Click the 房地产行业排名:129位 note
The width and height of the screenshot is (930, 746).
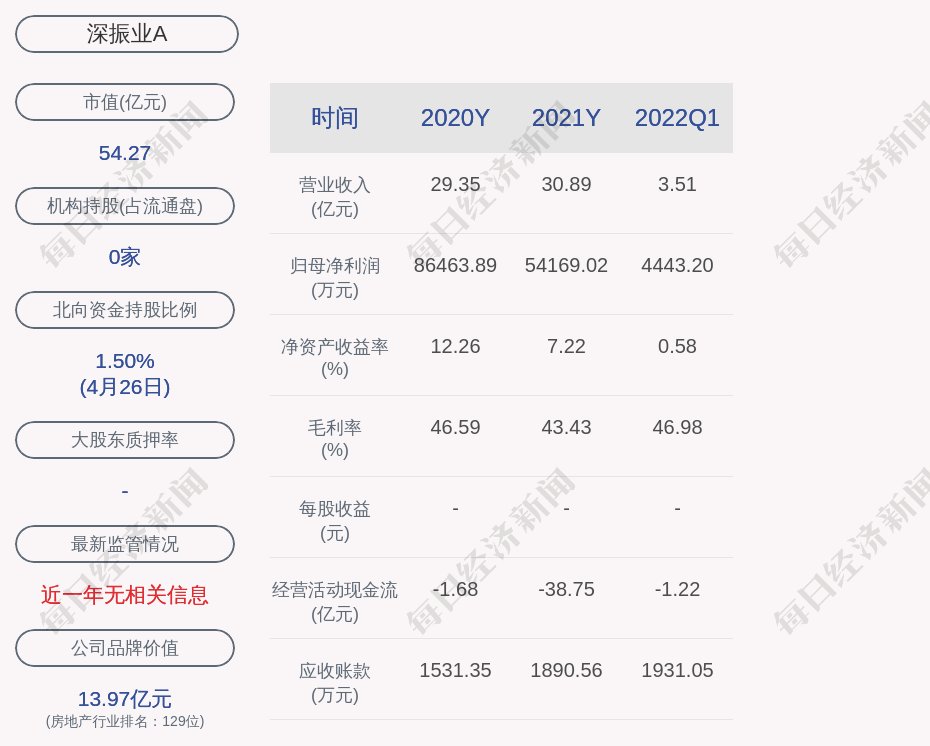click(x=125, y=721)
